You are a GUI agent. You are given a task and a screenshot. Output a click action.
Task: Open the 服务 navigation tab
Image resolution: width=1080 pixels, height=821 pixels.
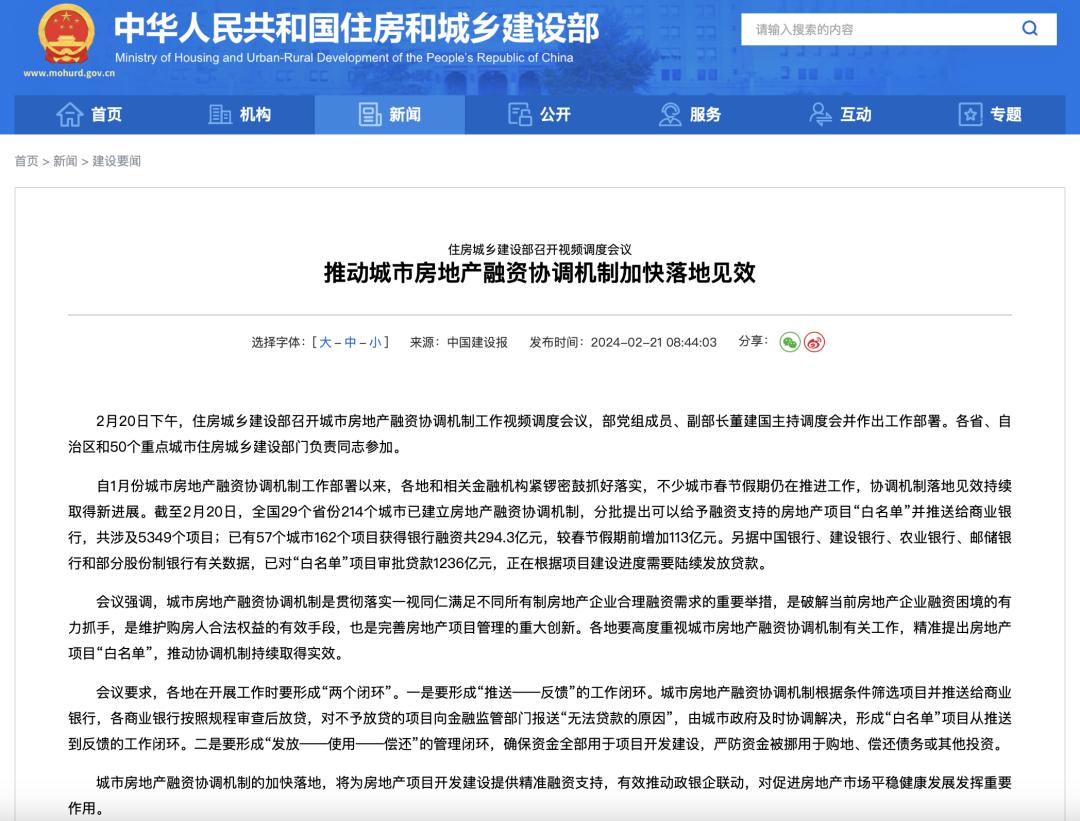690,114
